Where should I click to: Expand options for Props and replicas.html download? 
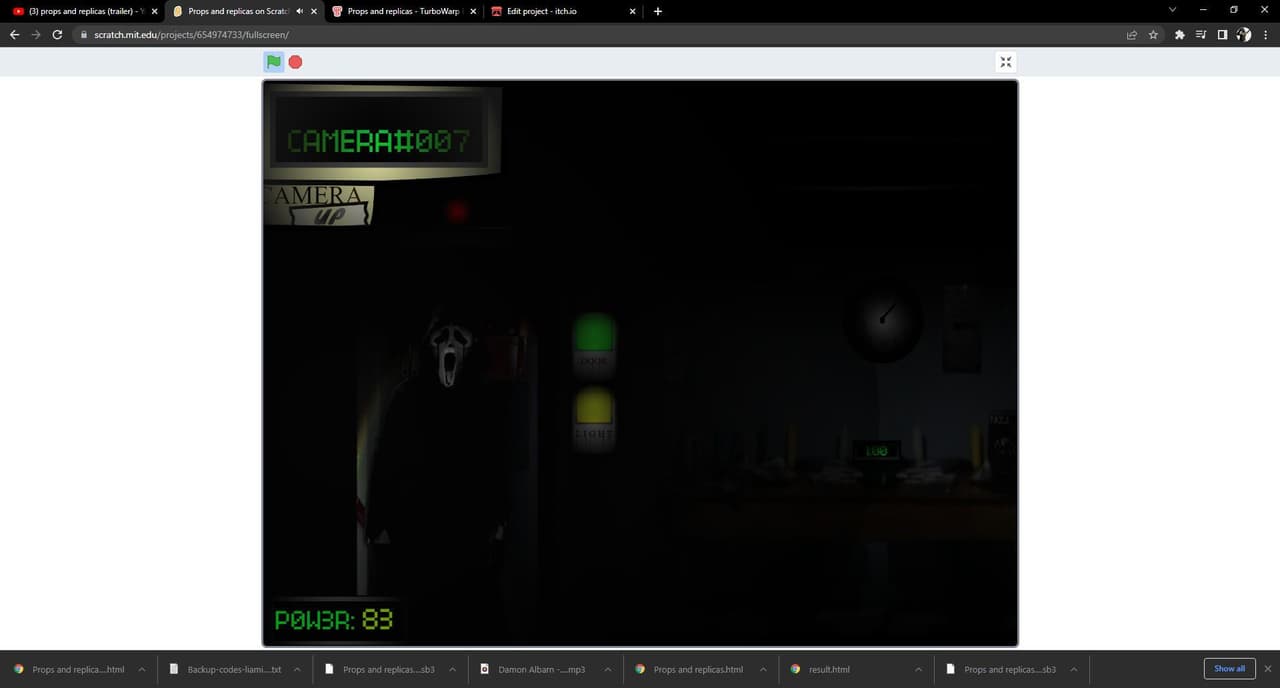pos(763,669)
